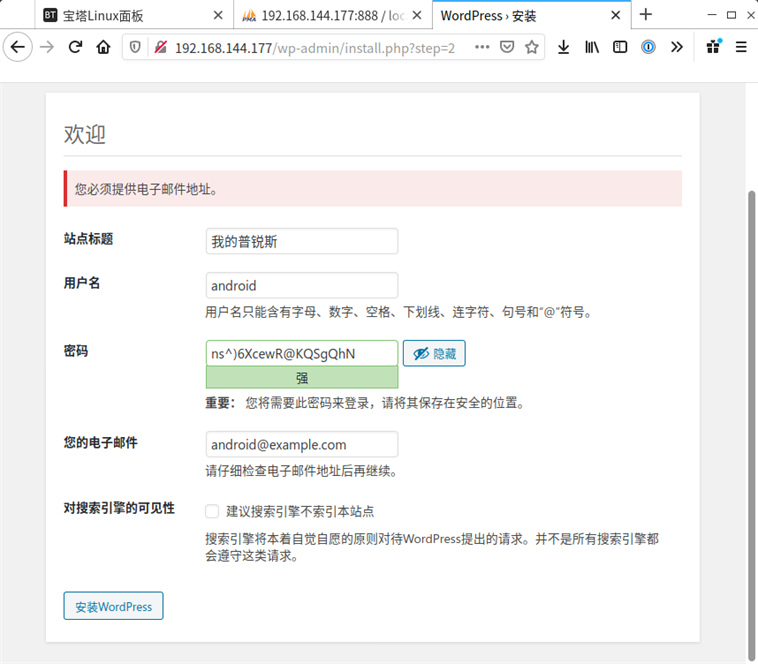Edit the 站点标题 site title field
The width and height of the screenshot is (758, 664).
point(302,241)
